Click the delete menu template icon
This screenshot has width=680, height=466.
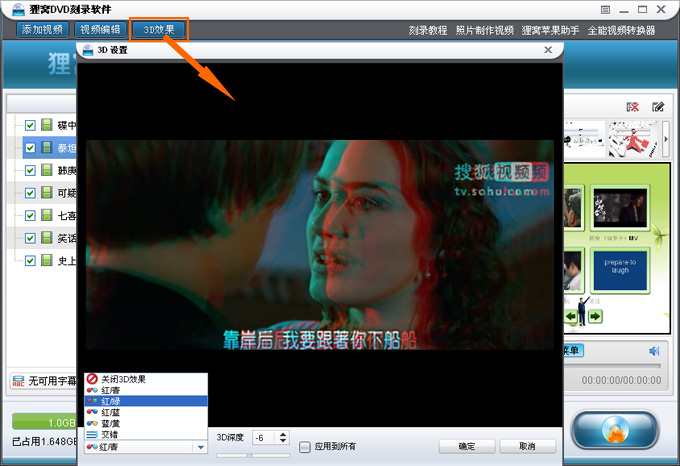(632, 107)
